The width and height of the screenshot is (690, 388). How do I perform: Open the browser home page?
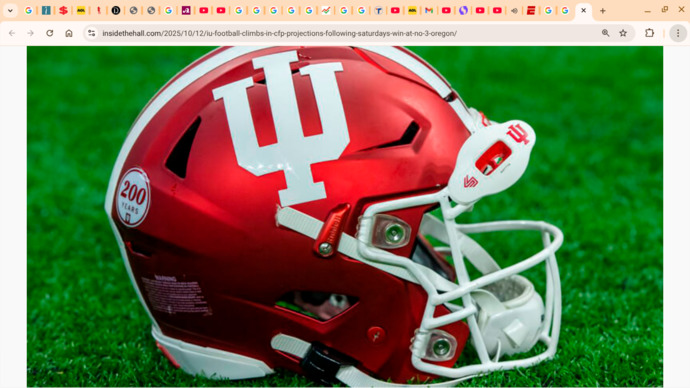(69, 33)
